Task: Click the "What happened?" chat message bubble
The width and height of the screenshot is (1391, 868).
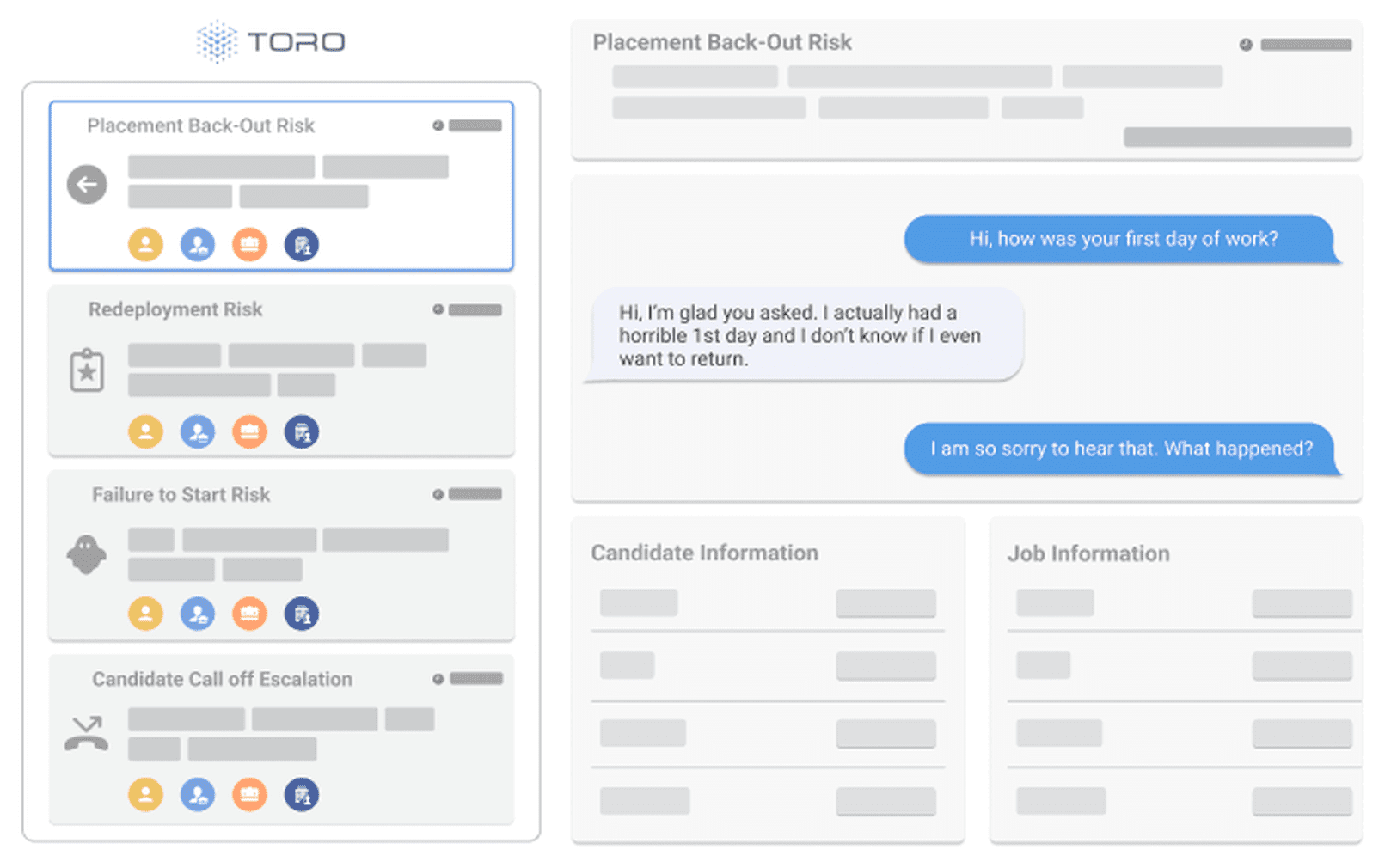Action: [x=1121, y=449]
